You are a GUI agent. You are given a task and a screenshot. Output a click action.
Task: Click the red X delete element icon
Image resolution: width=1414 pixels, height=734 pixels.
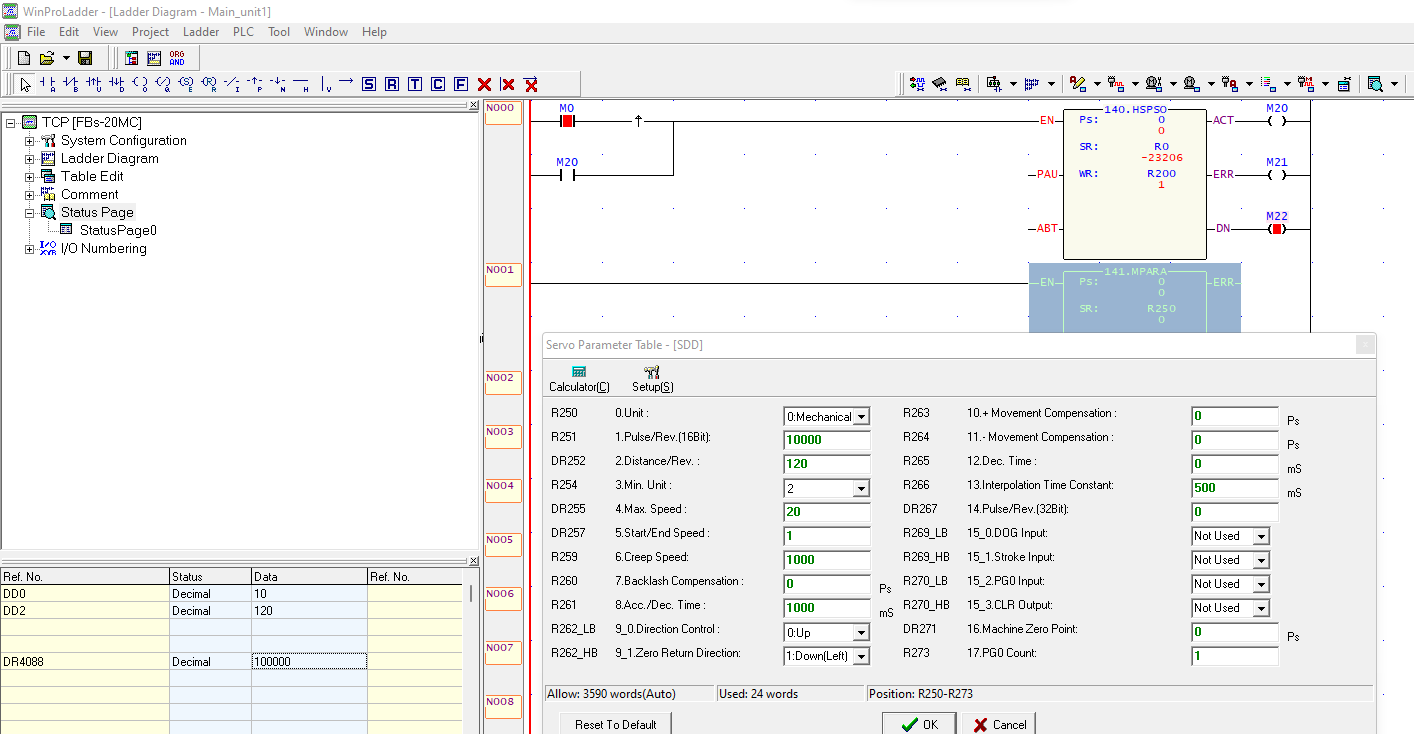[x=485, y=84]
